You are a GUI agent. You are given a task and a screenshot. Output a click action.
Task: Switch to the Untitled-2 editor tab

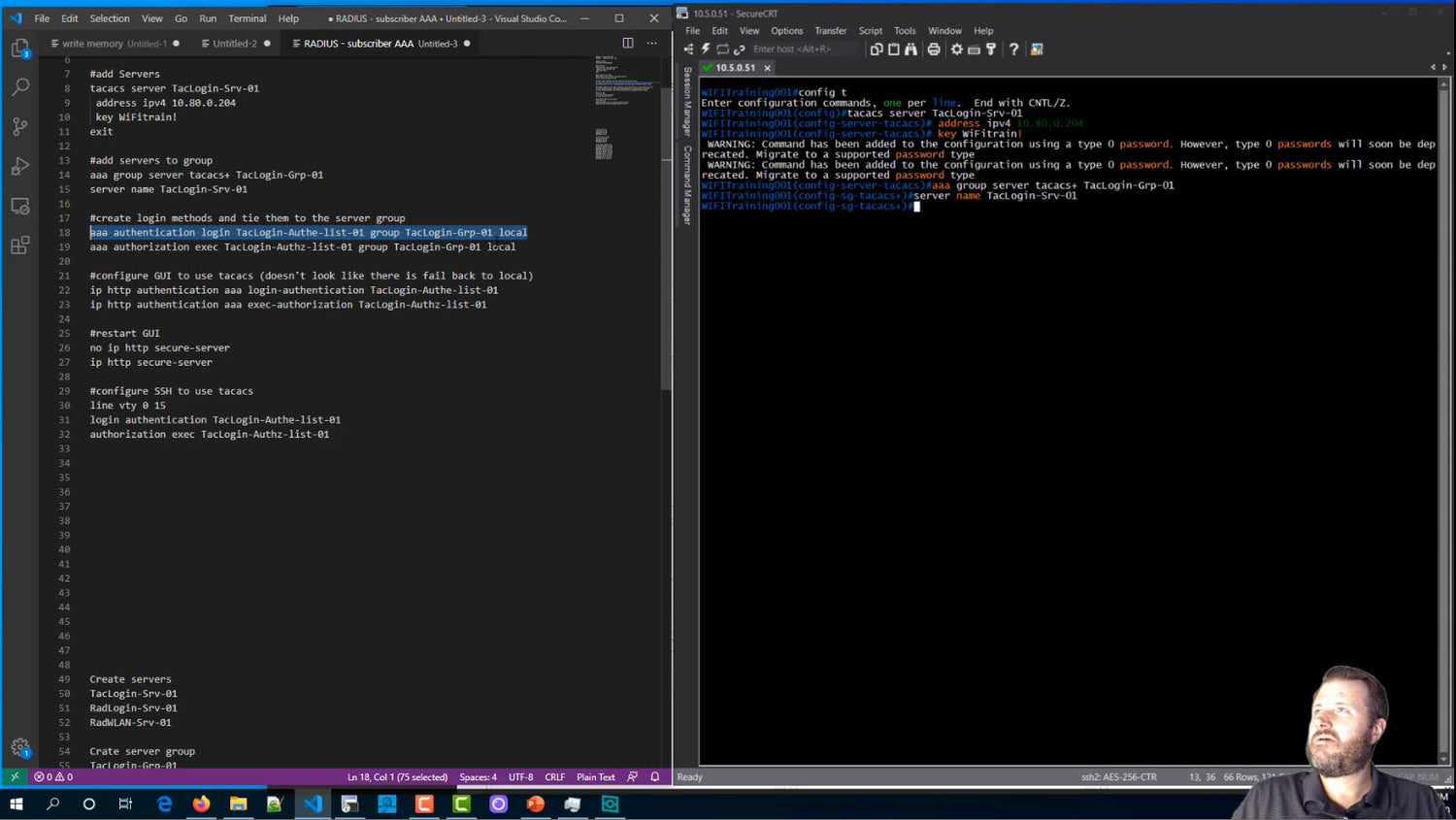(x=235, y=43)
